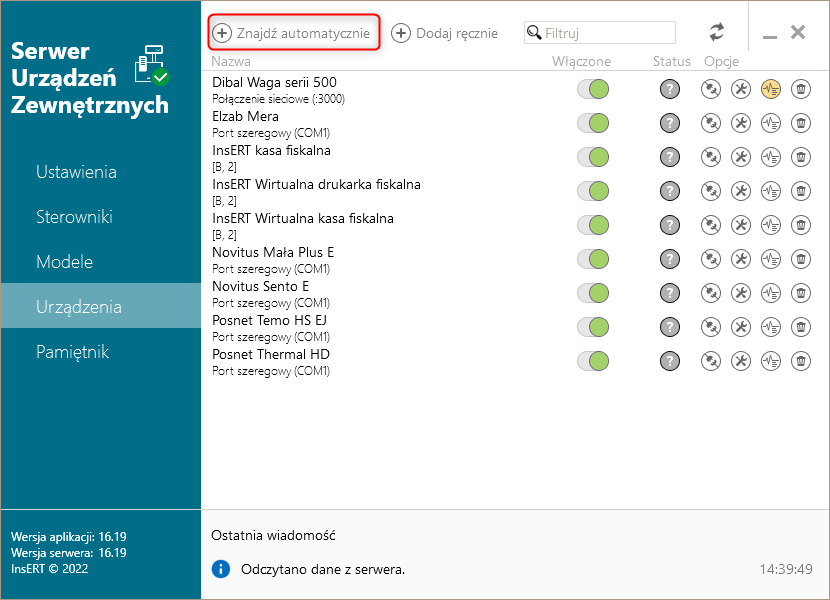Viewport: 830px width, 600px height.
Task: Delete InsERT Wirtualna drukarka fiskalna
Action: (x=801, y=191)
